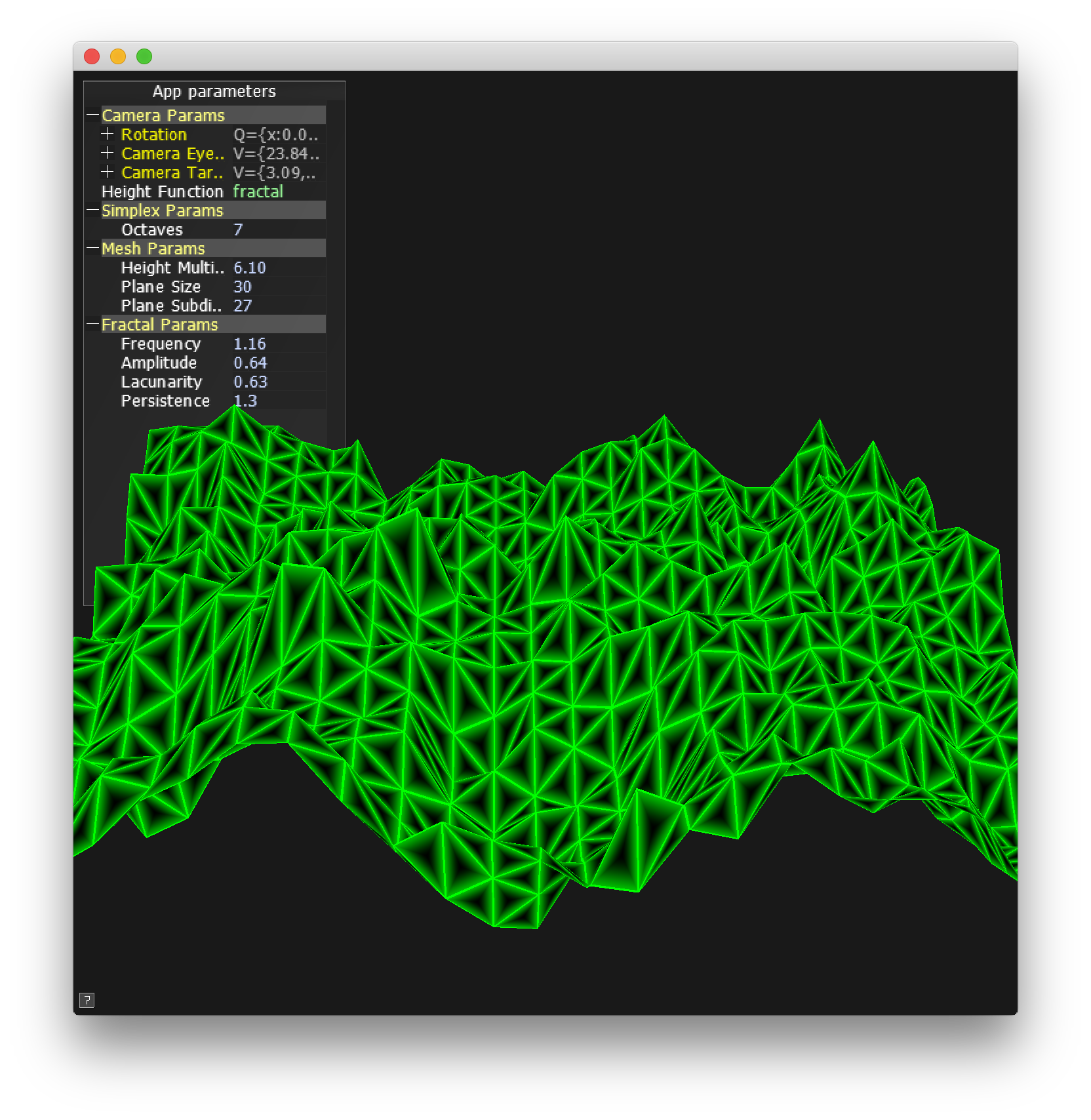The image size is (1091, 1120).
Task: Close the window with red button
Action: 92,56
